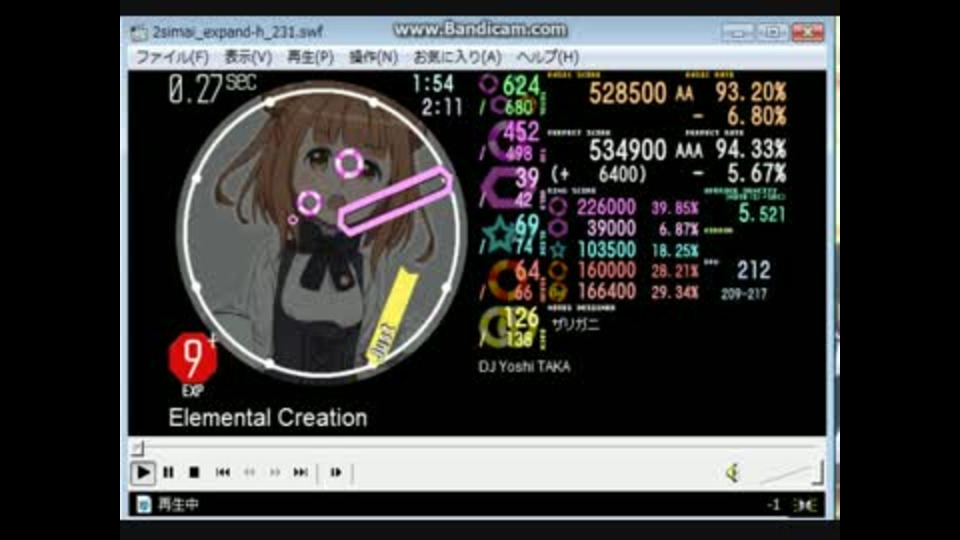960x540 pixels.
Task: Click the tap note ring counter icon
Action: (489, 84)
